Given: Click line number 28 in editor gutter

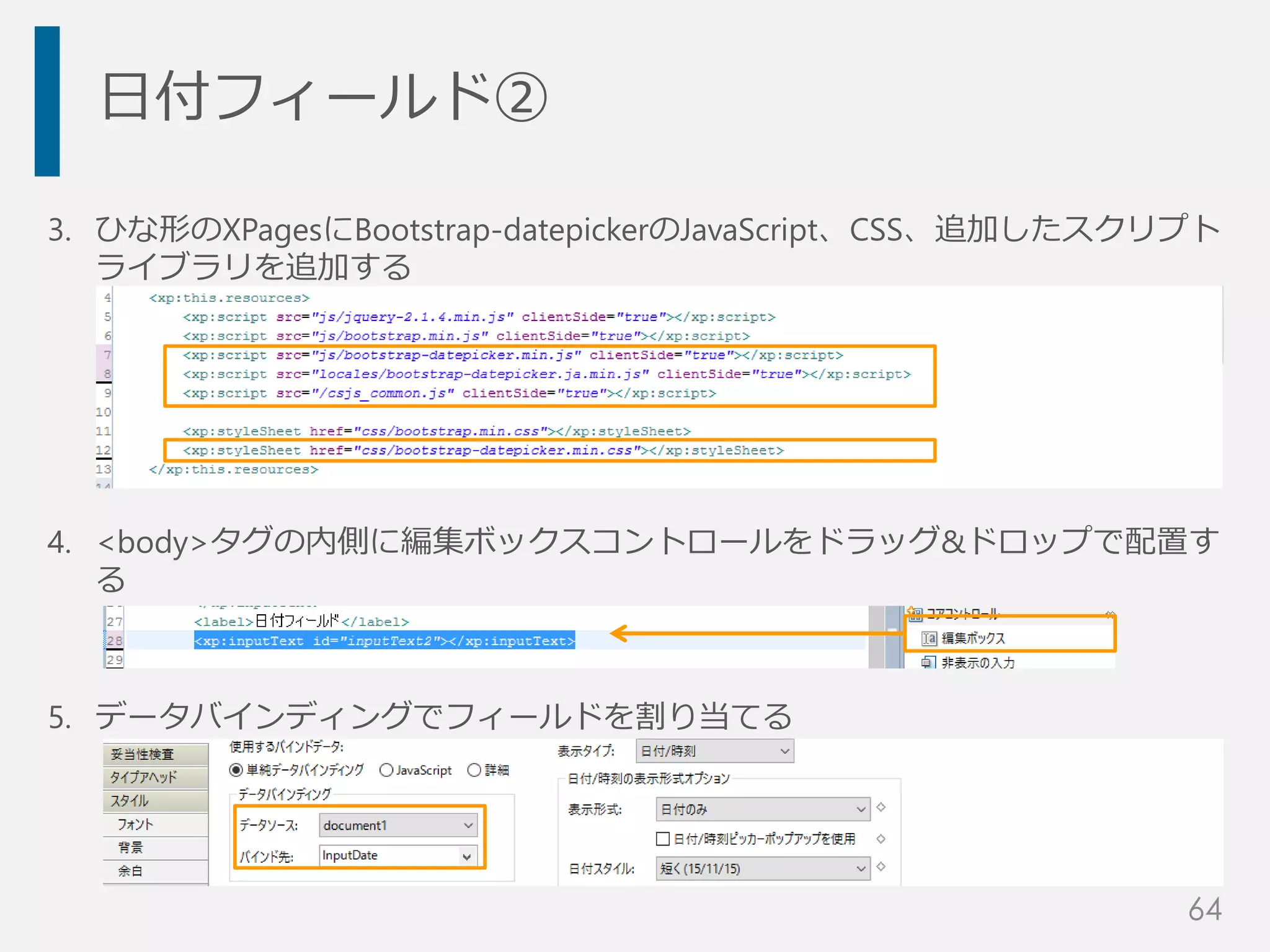Looking at the screenshot, I should pyautogui.click(x=115, y=641).
